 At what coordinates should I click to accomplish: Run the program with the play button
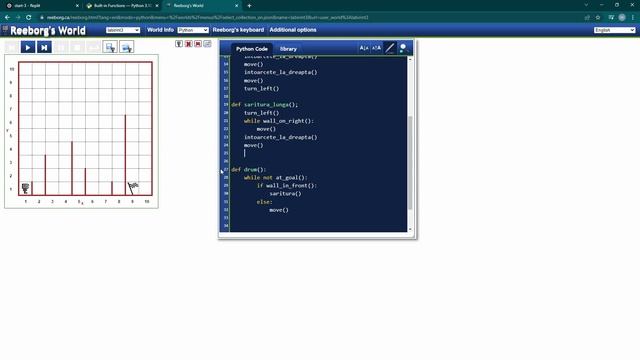coord(28,47)
